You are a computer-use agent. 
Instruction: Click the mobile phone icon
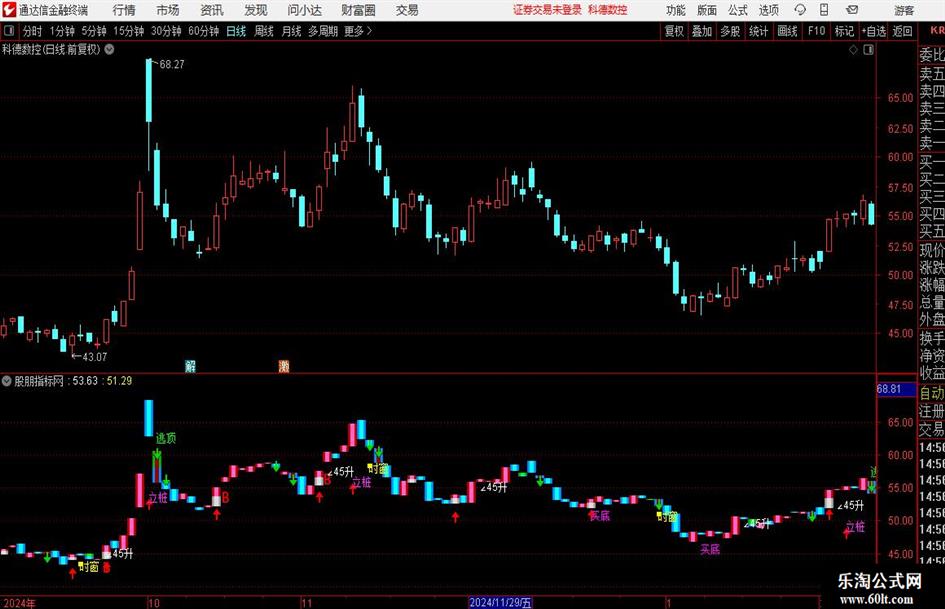pyautogui.click(x=824, y=10)
